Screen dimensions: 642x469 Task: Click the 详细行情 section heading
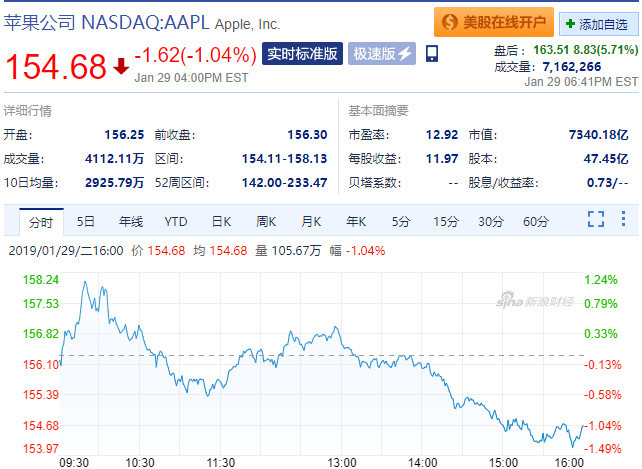point(27,111)
